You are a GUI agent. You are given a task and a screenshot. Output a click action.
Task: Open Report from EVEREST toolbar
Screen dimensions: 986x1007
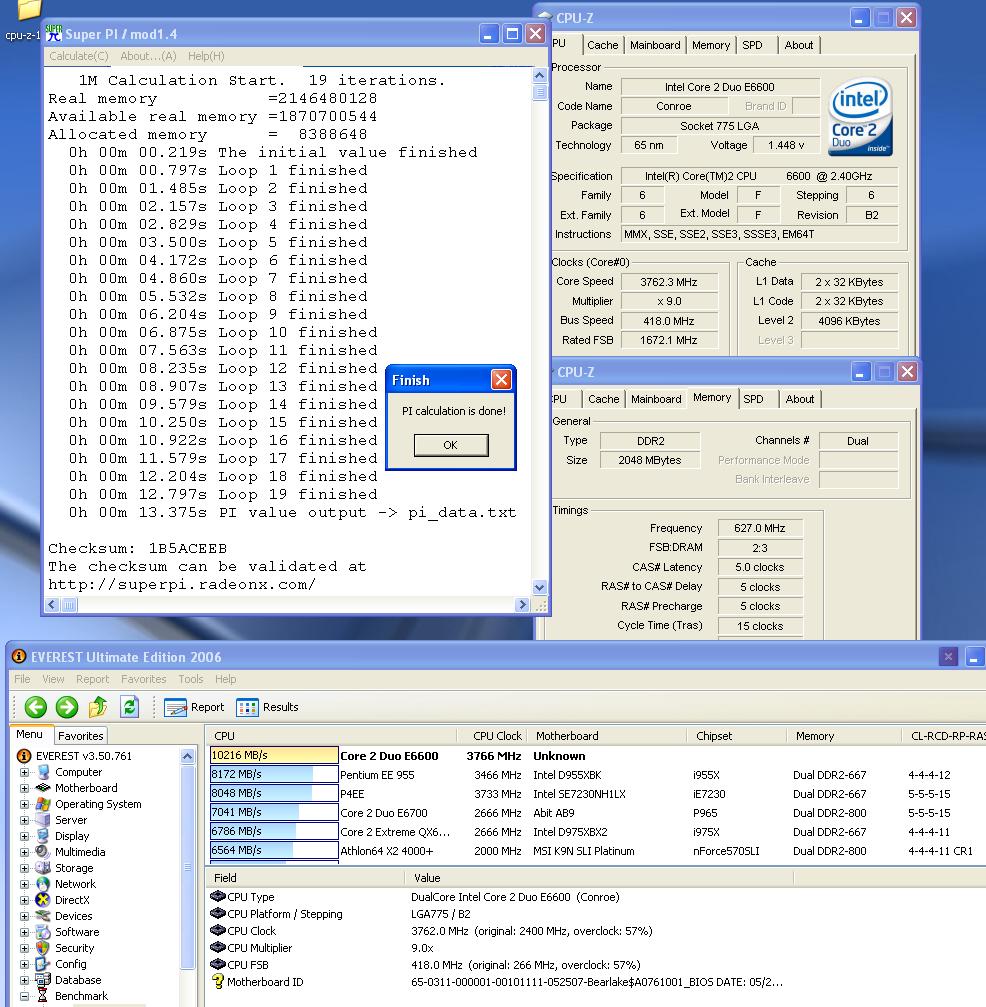[x=194, y=707]
